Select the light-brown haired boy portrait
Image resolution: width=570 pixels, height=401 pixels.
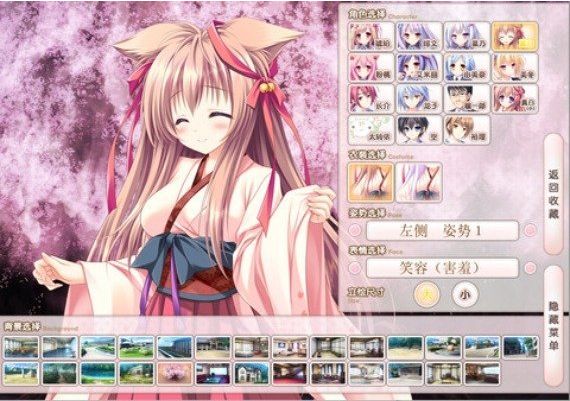click(x=467, y=130)
